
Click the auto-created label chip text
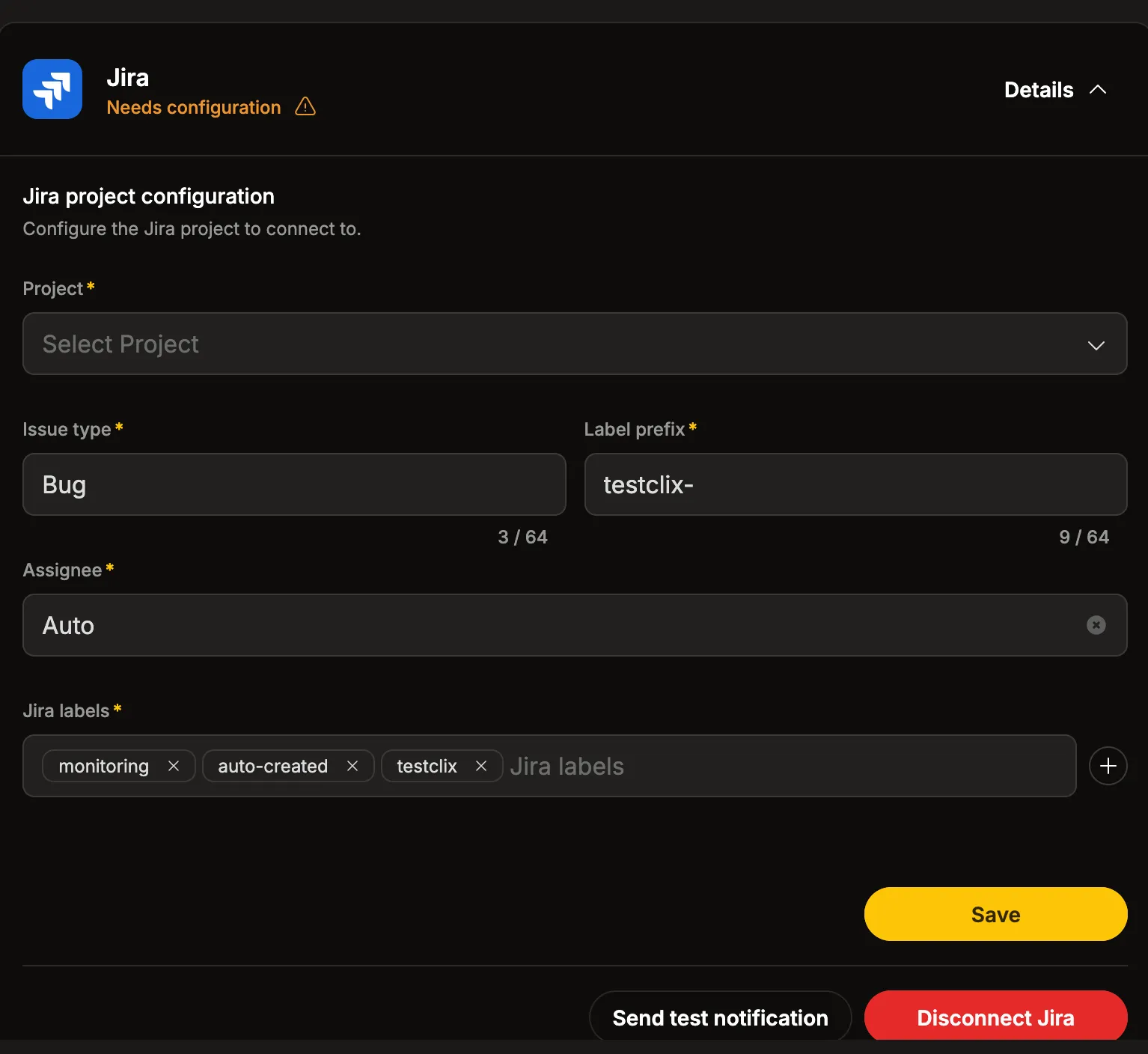pyautogui.click(x=273, y=766)
